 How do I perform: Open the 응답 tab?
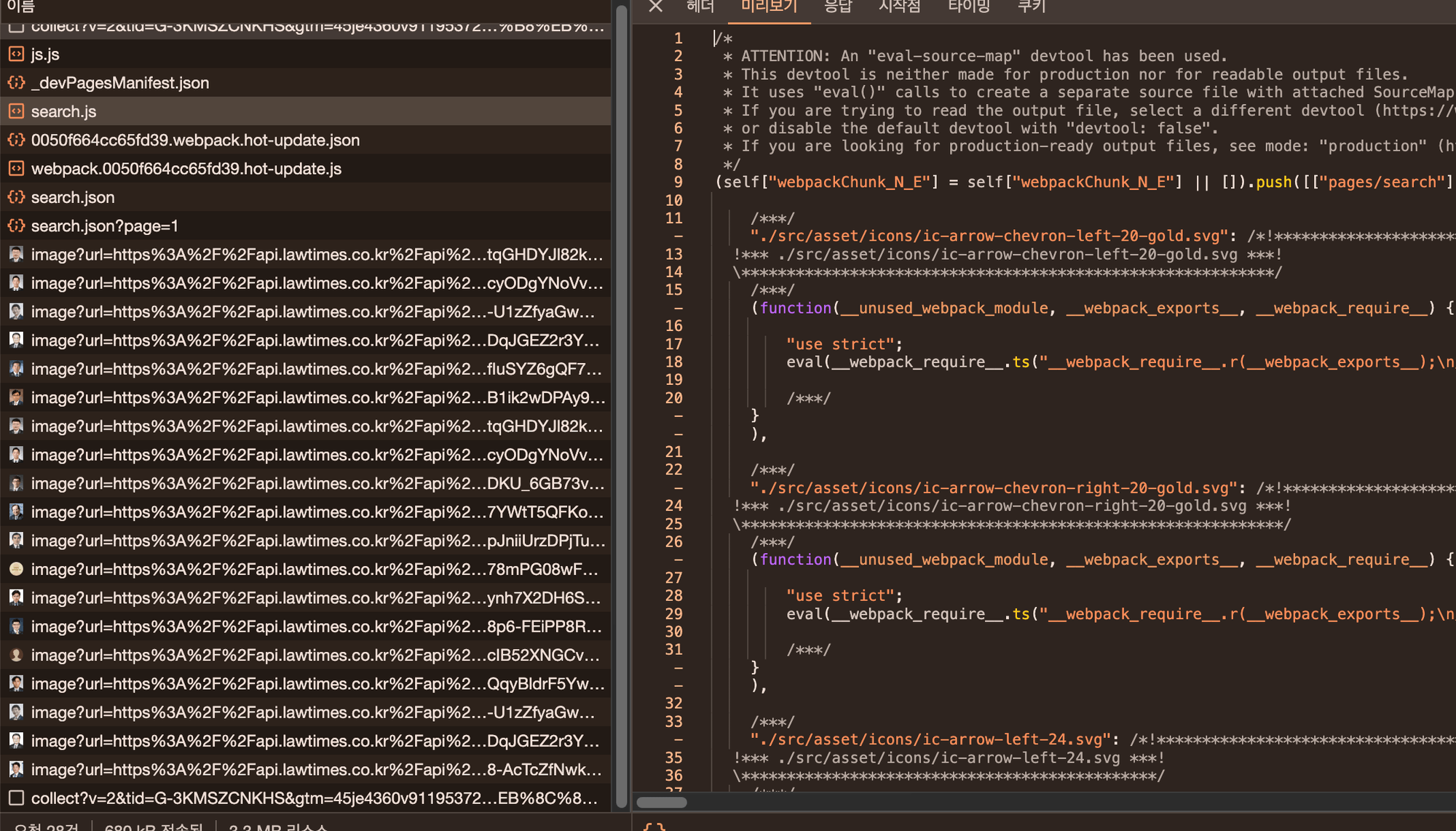click(837, 7)
